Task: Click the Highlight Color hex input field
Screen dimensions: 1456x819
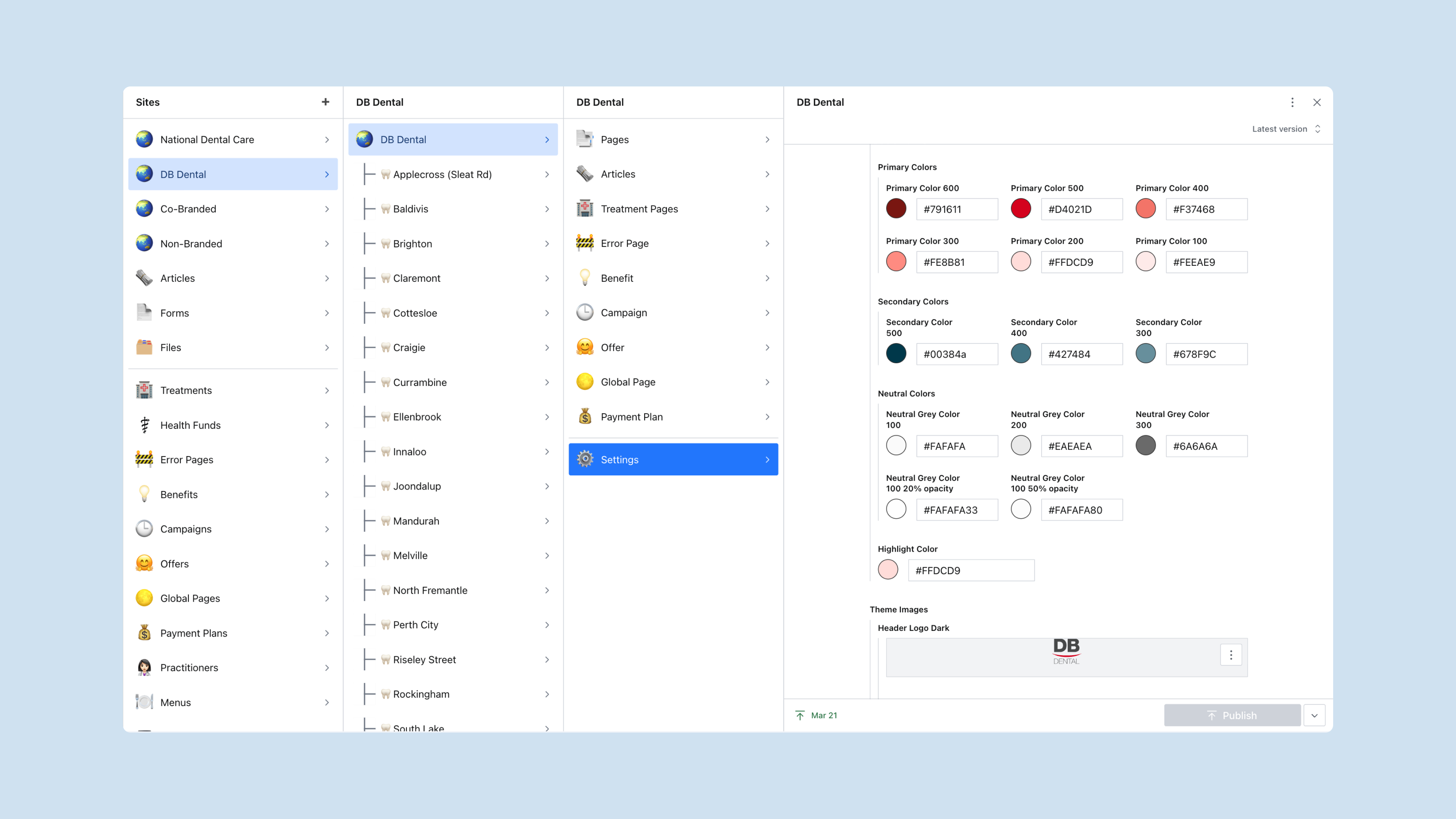Action: coord(971,570)
